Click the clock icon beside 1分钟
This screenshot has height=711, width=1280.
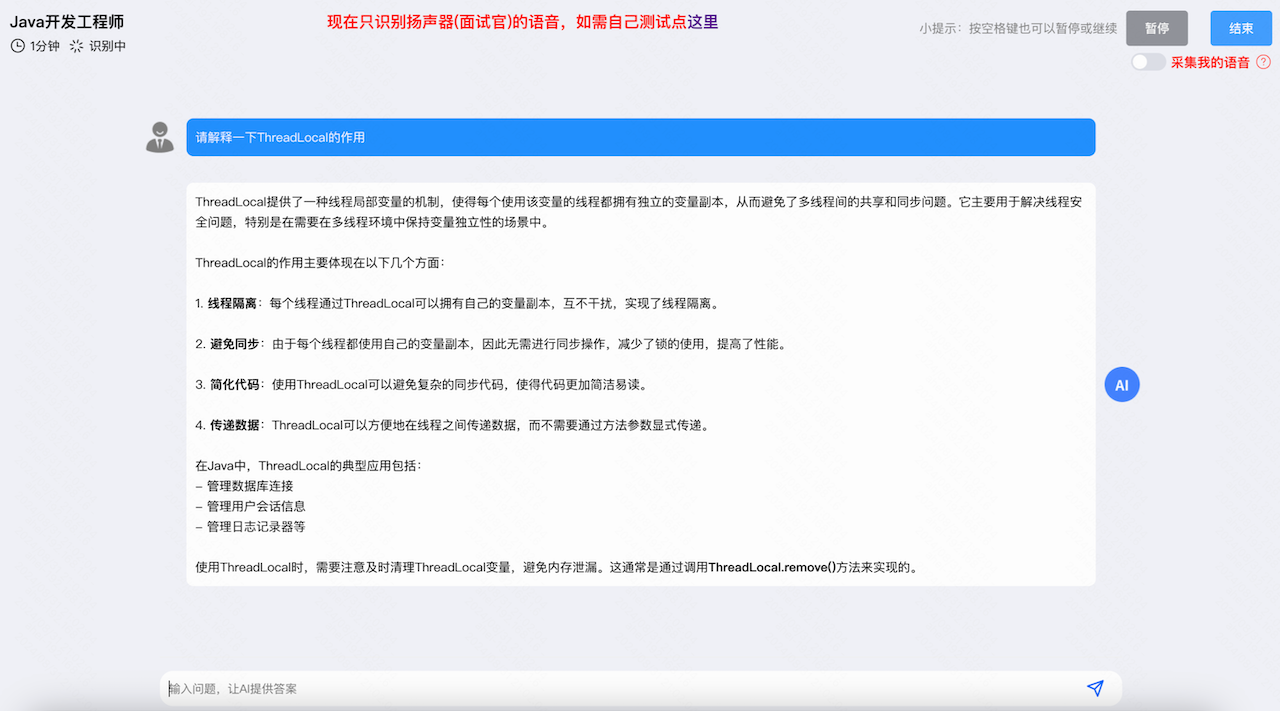[x=16, y=45]
